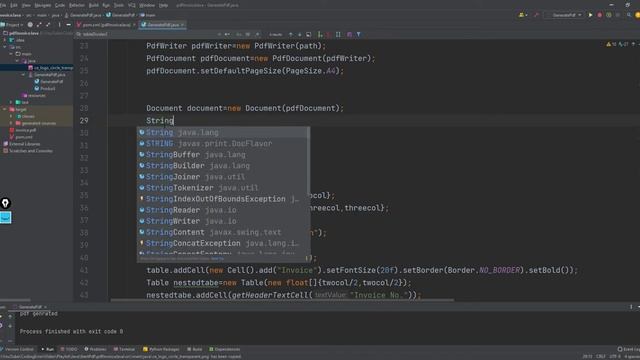Screen dimensions: 640x360
Task: Click the user account icon in toolbar
Action: (x=522, y=15)
